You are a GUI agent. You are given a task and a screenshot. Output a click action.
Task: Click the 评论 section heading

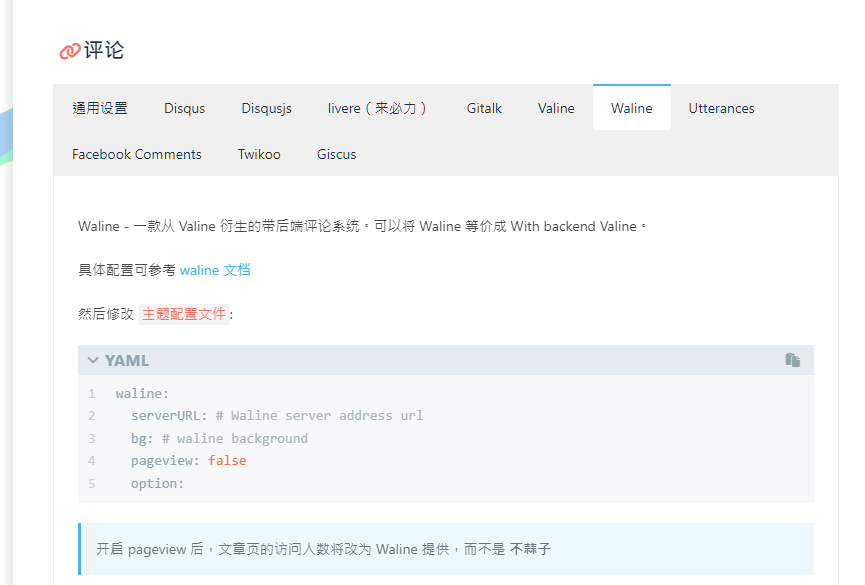[x=104, y=51]
